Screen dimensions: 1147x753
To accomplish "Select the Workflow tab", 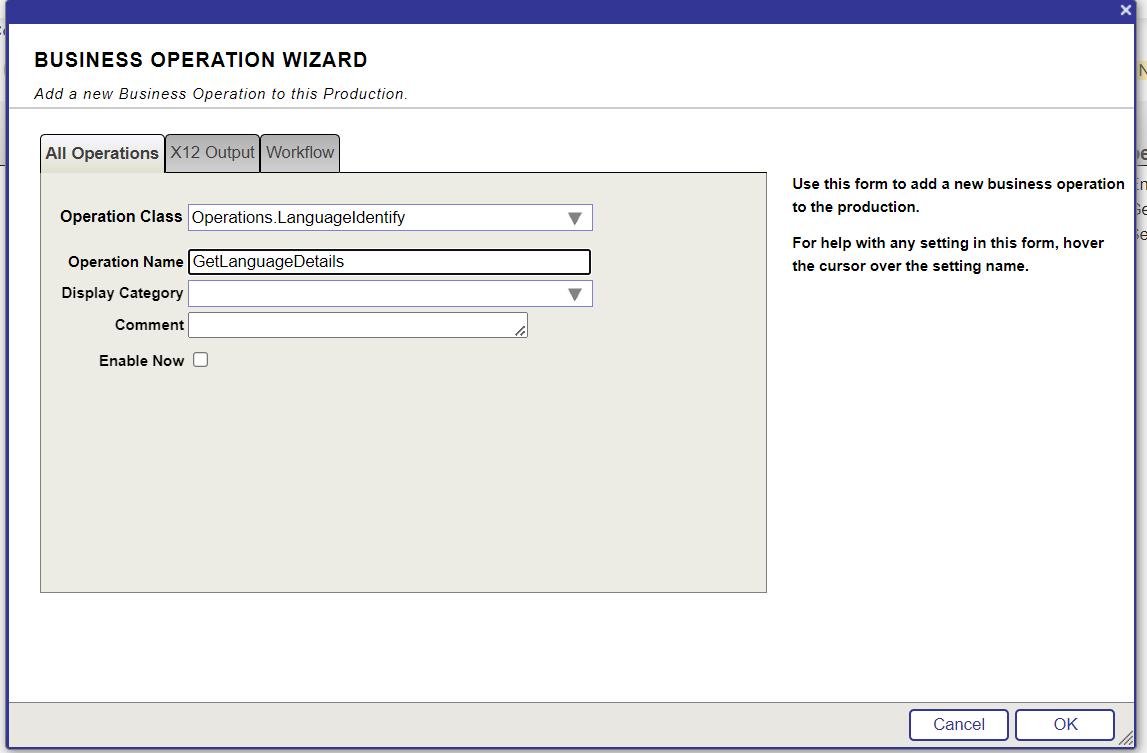I will point(300,153).
